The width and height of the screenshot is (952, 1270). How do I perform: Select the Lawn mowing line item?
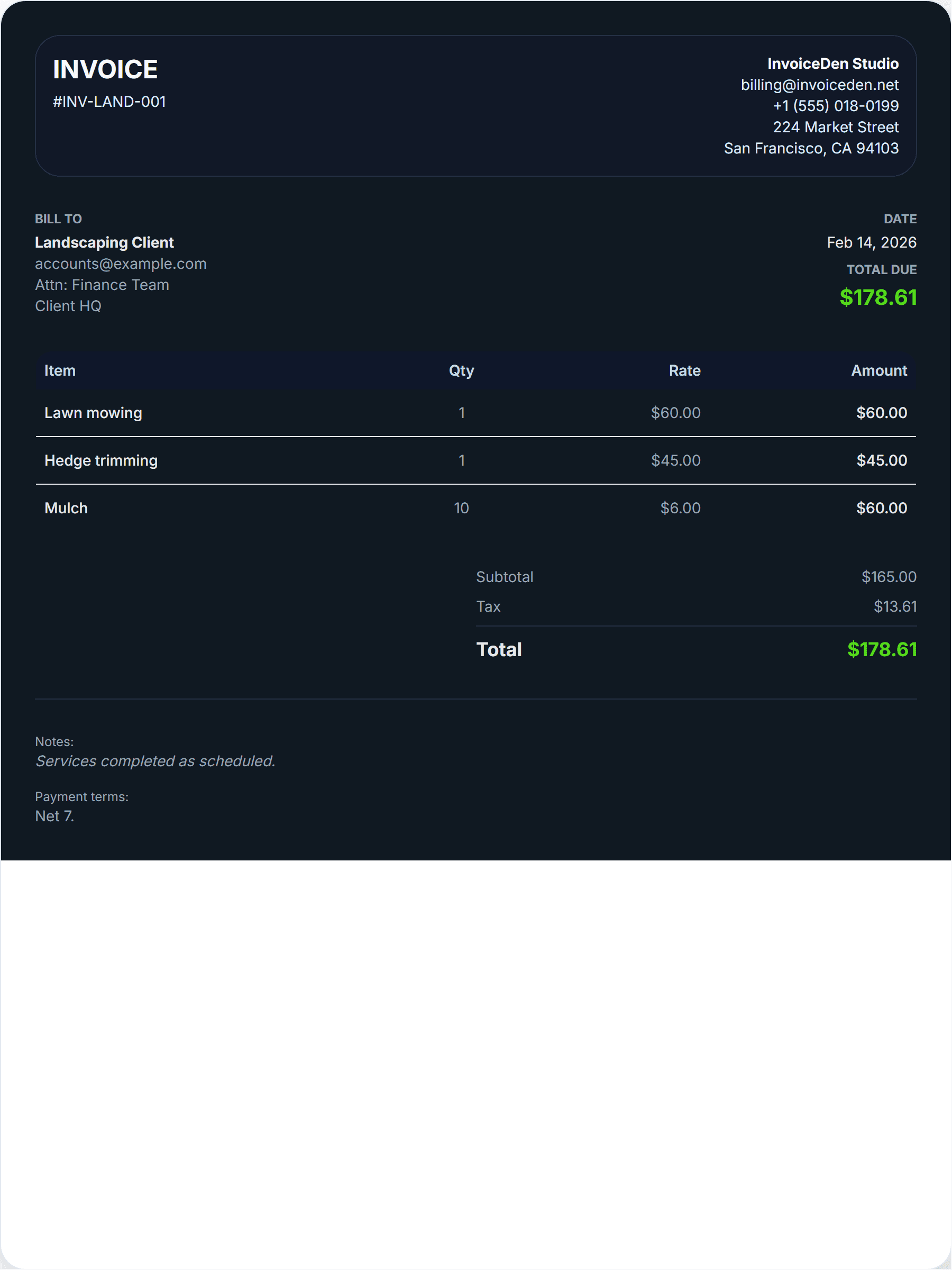(x=93, y=413)
